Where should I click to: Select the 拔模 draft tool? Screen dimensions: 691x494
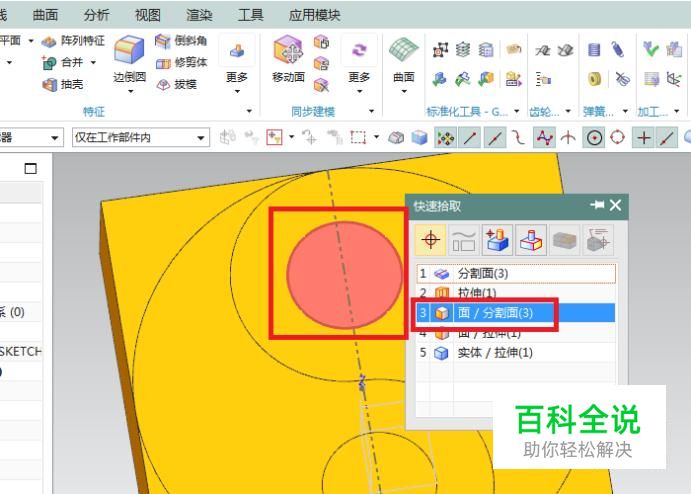click(176, 84)
